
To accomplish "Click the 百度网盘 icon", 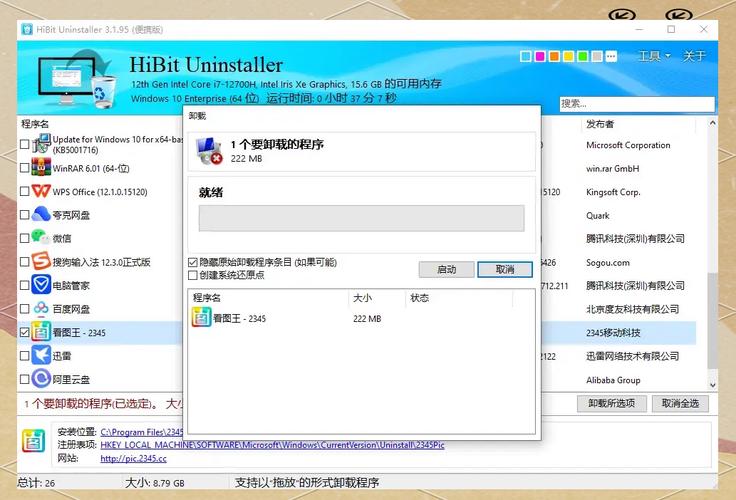I will (x=41, y=308).
